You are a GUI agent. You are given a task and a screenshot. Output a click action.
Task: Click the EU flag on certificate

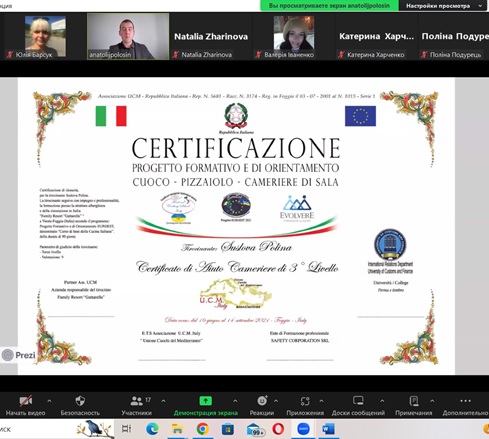tap(360, 116)
